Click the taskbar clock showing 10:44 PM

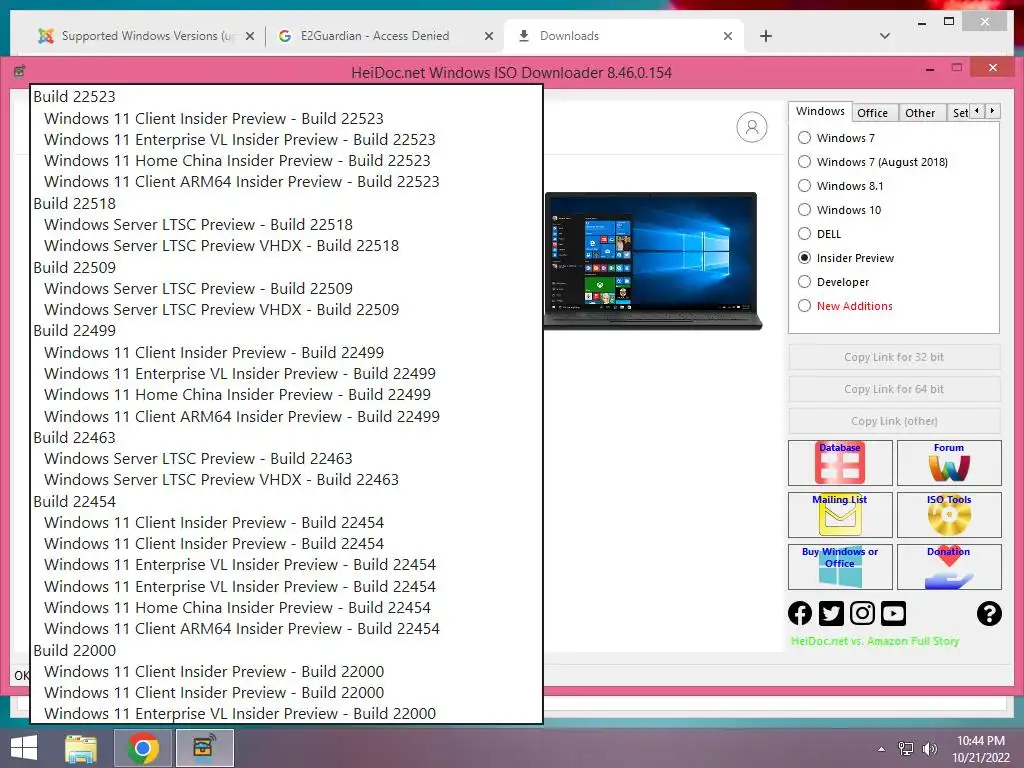pyautogui.click(x=980, y=749)
